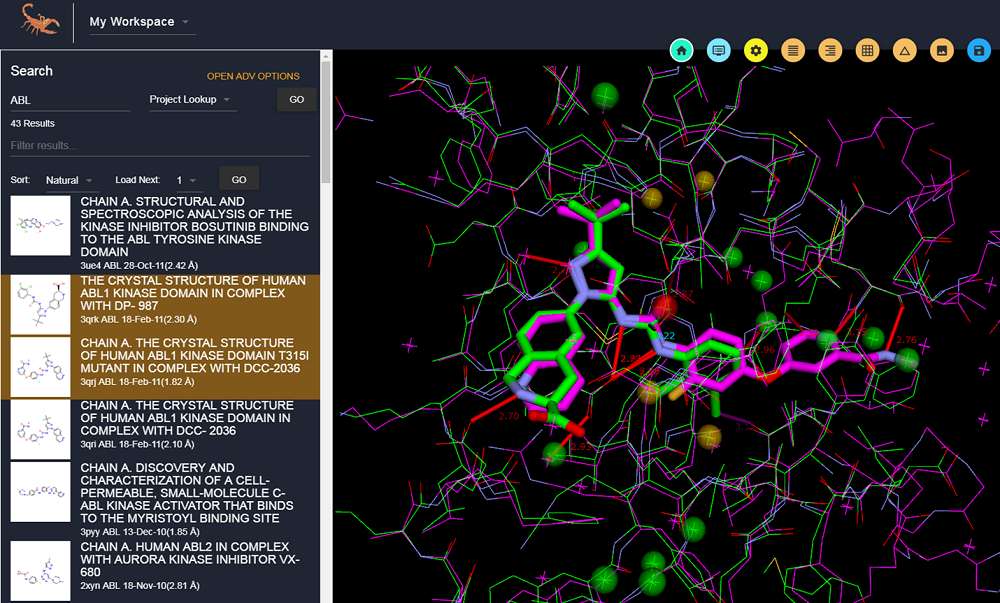
Task: Click the Filter results input field
Action: pyautogui.click(x=160, y=146)
